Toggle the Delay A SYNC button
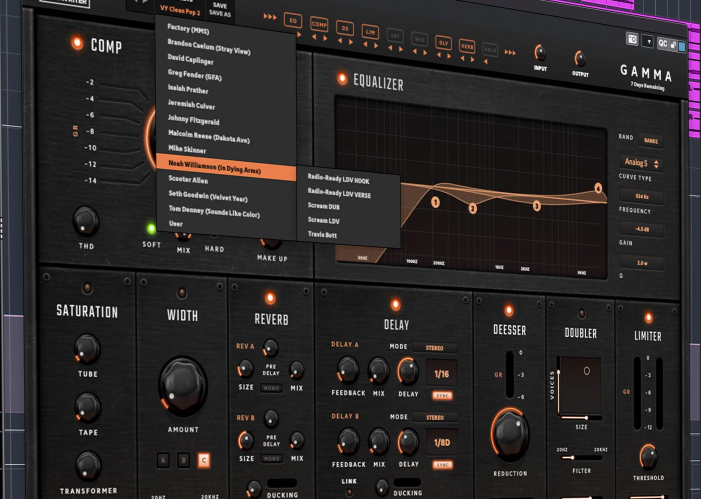Image resolution: width=701 pixels, height=499 pixels. tap(442, 396)
